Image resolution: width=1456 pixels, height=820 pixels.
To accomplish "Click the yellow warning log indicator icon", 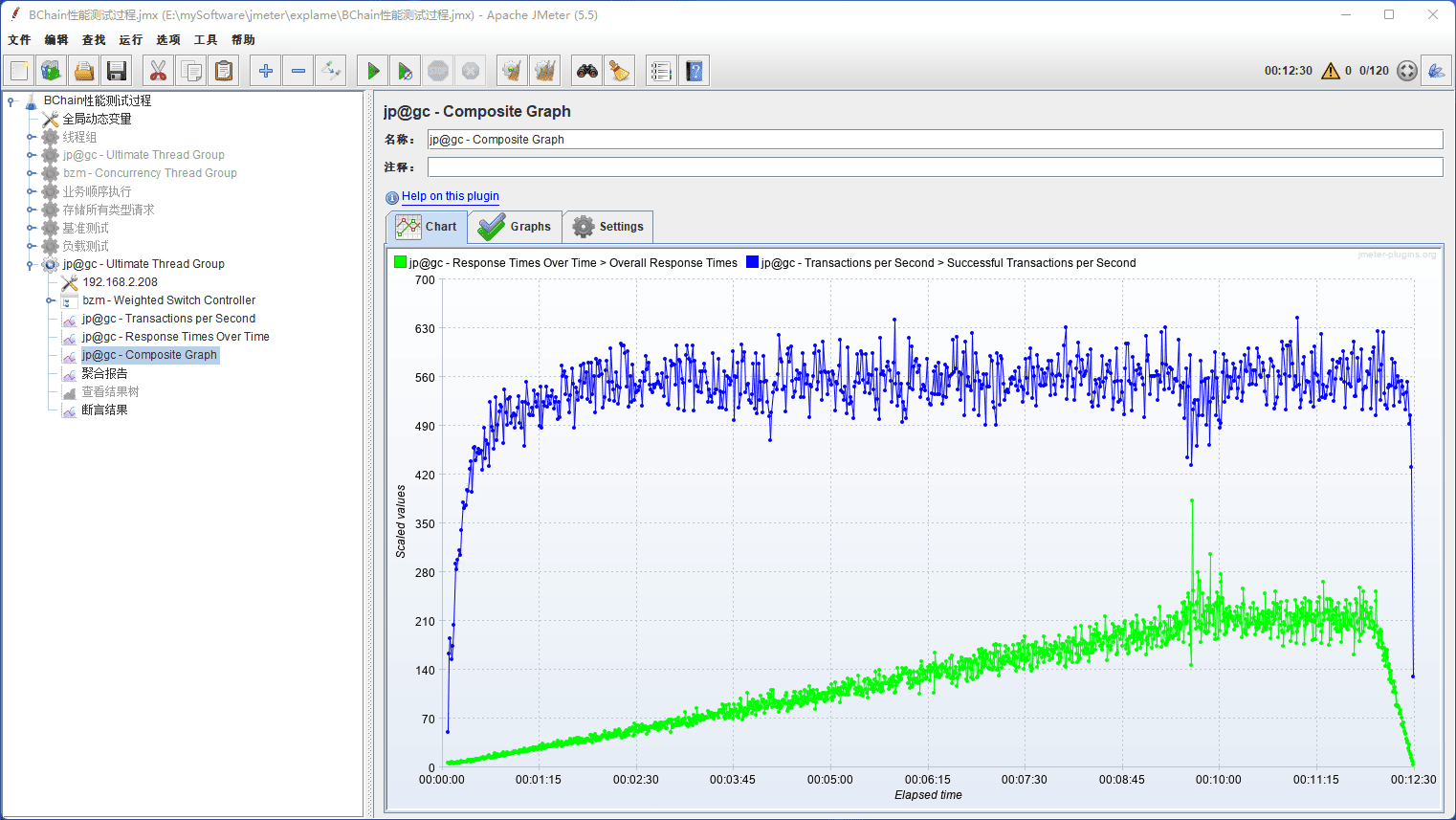I will (x=1330, y=71).
